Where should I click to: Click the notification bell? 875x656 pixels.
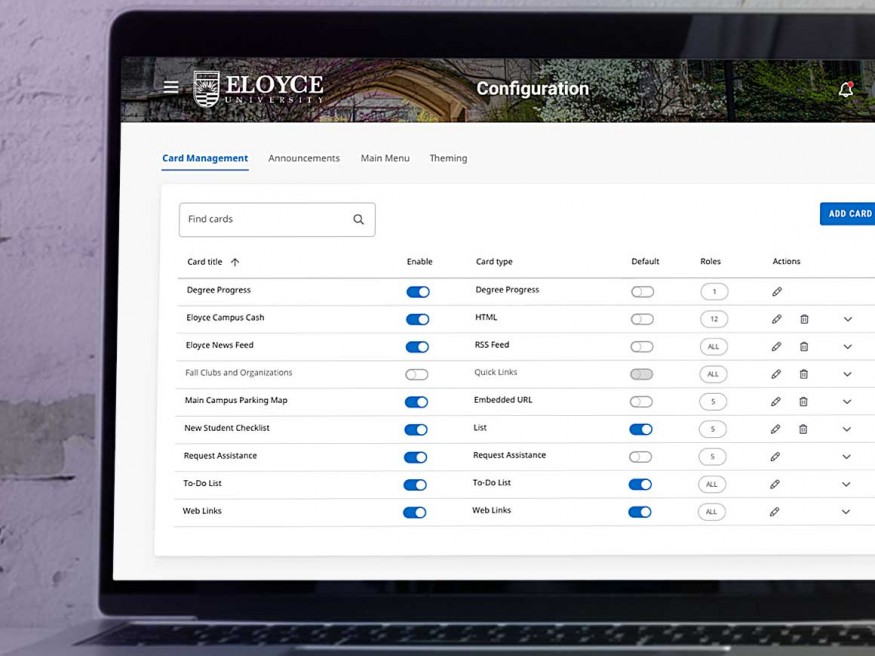click(x=845, y=88)
